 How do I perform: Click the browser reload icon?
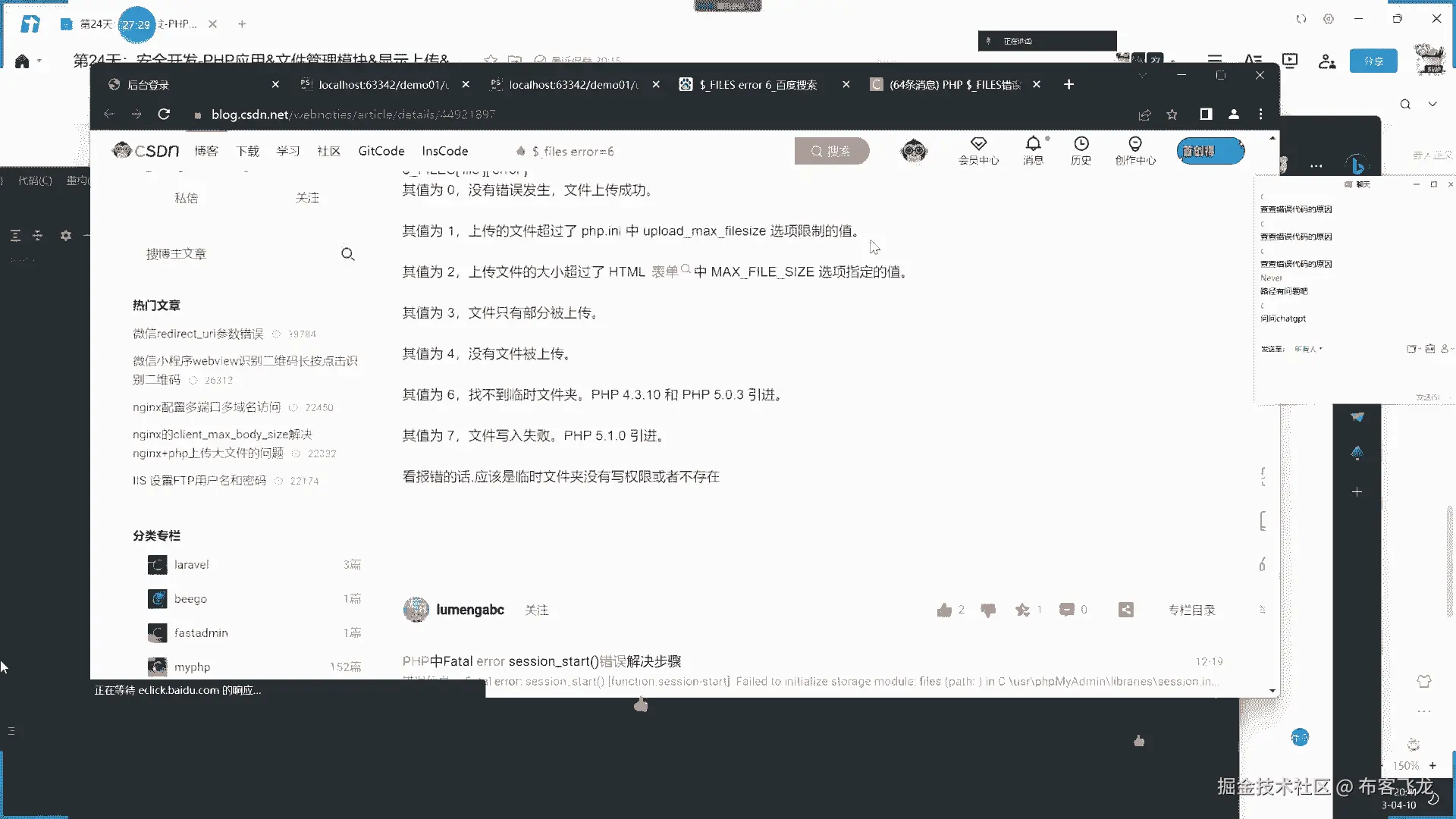click(x=164, y=115)
